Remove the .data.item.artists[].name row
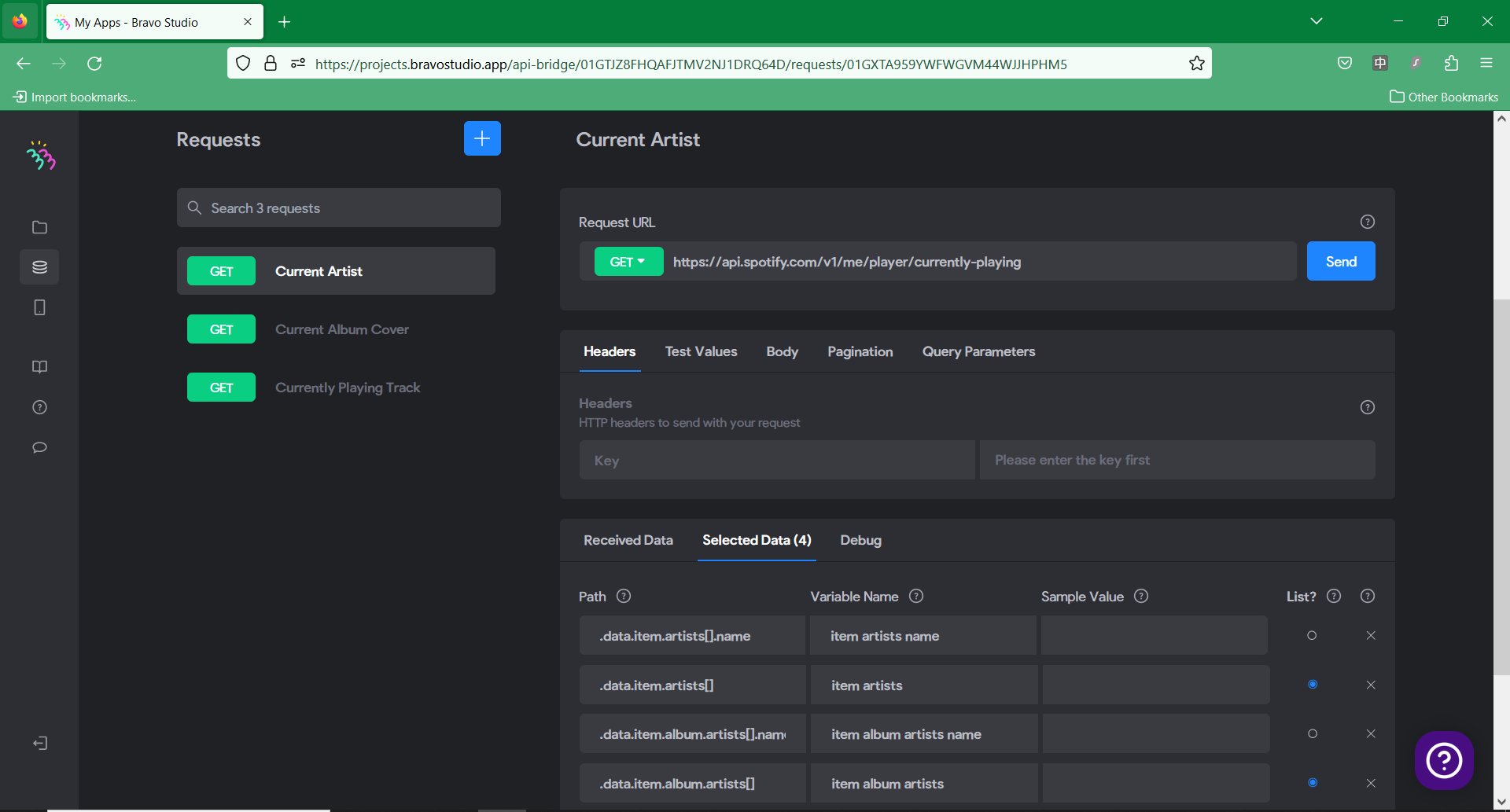Viewport: 1510px width, 812px height. click(x=1371, y=635)
